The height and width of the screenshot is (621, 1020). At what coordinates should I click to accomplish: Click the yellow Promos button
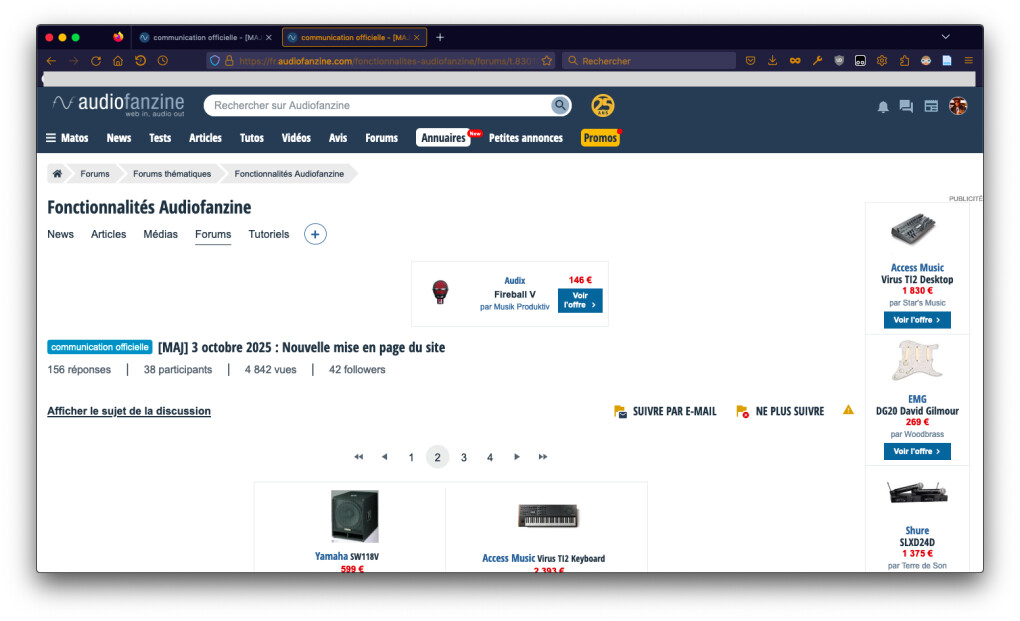coord(600,138)
